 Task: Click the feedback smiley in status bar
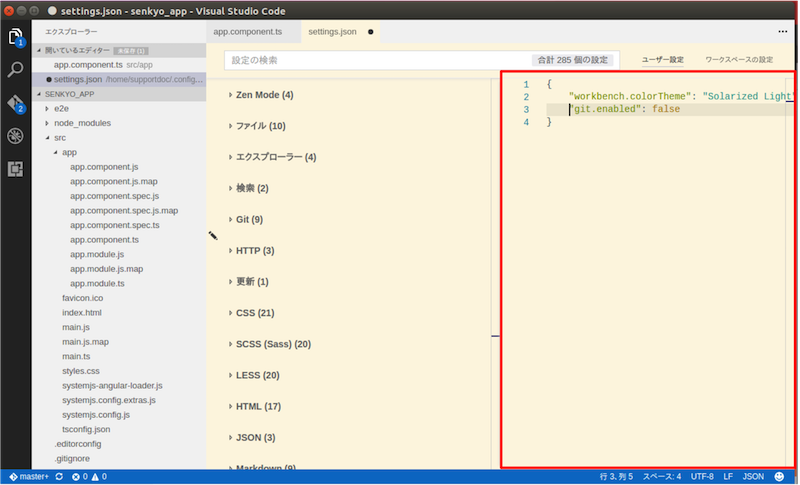779,476
